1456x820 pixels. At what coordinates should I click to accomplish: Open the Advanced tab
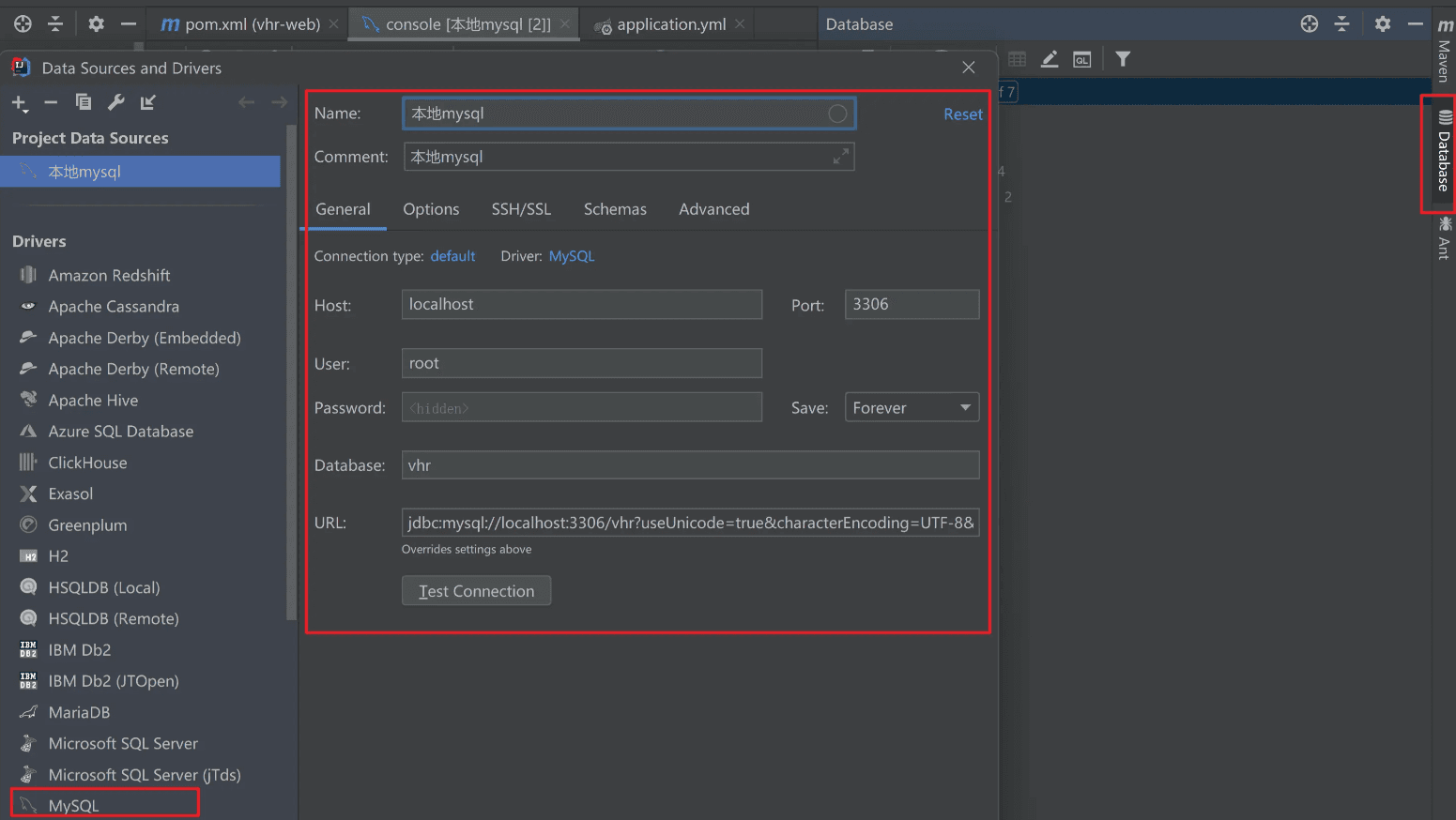tap(714, 209)
